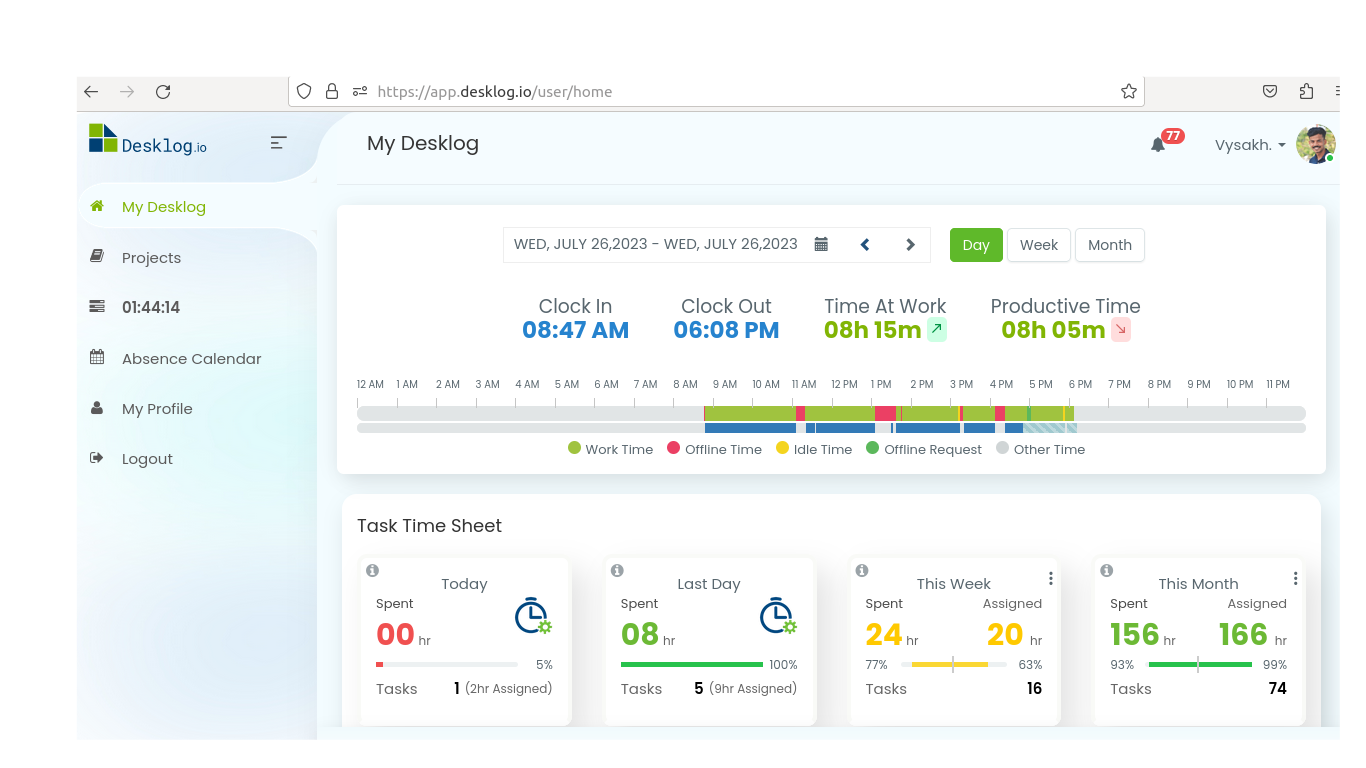
Task: Open the Vysakh profile dropdown
Action: tap(1249, 145)
